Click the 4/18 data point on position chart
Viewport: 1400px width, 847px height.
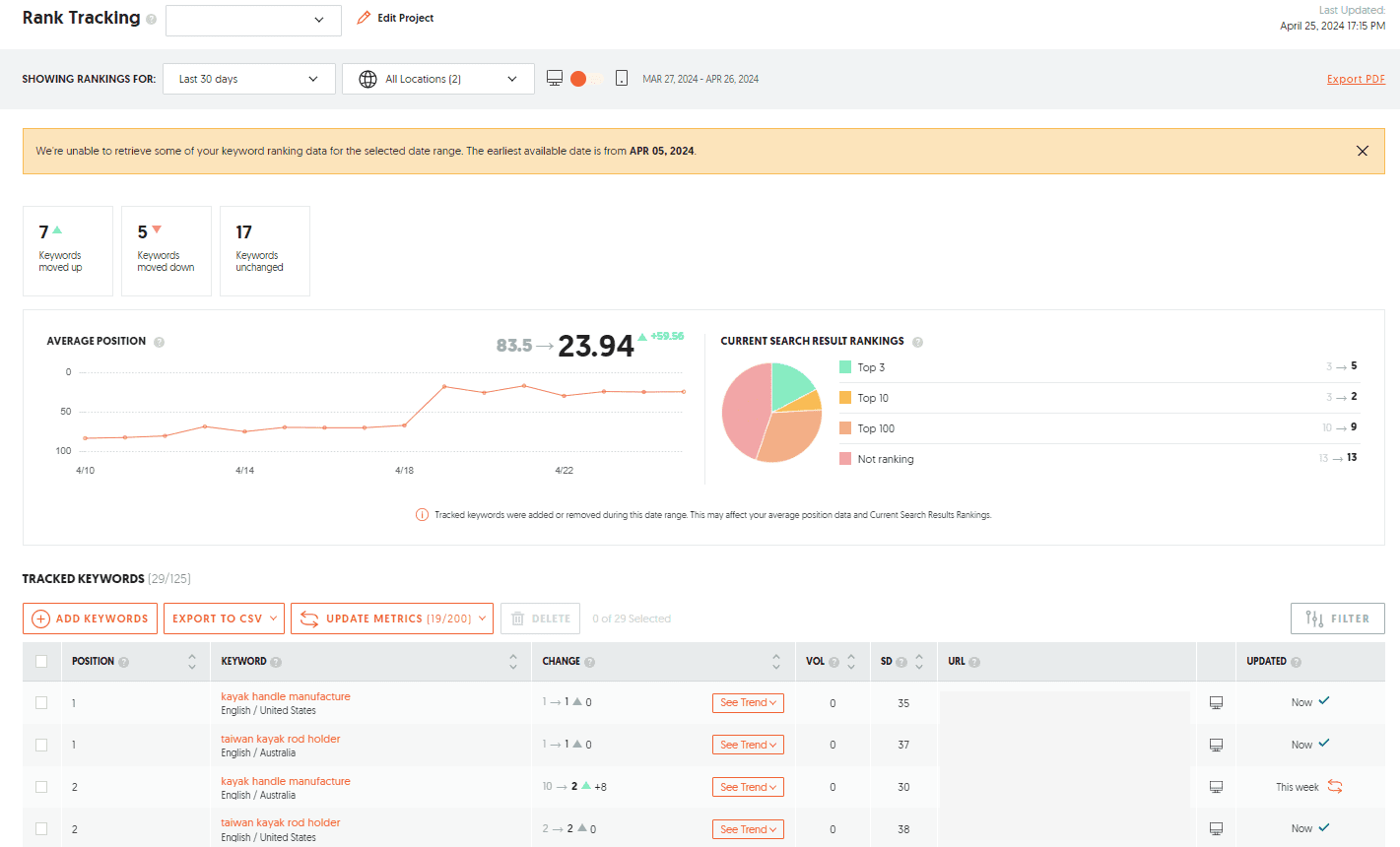point(404,425)
